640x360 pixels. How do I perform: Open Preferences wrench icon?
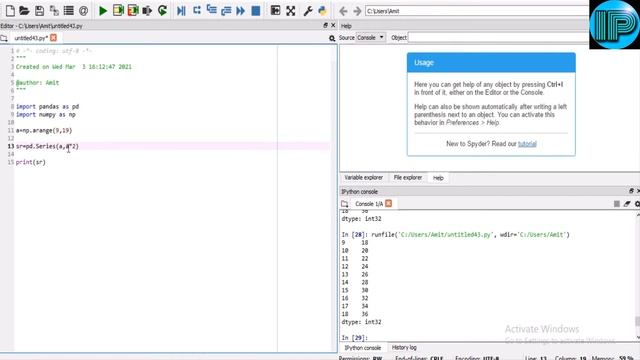308,11
